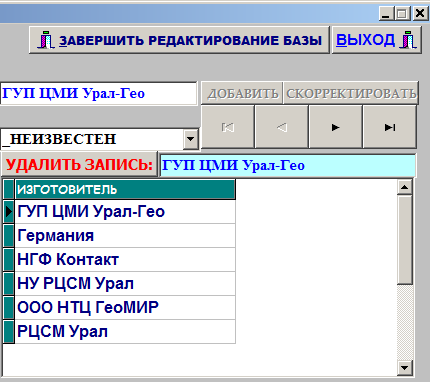
Task: Click row selector beside ООО НТЦ ГеоМИР
Action: [9, 308]
